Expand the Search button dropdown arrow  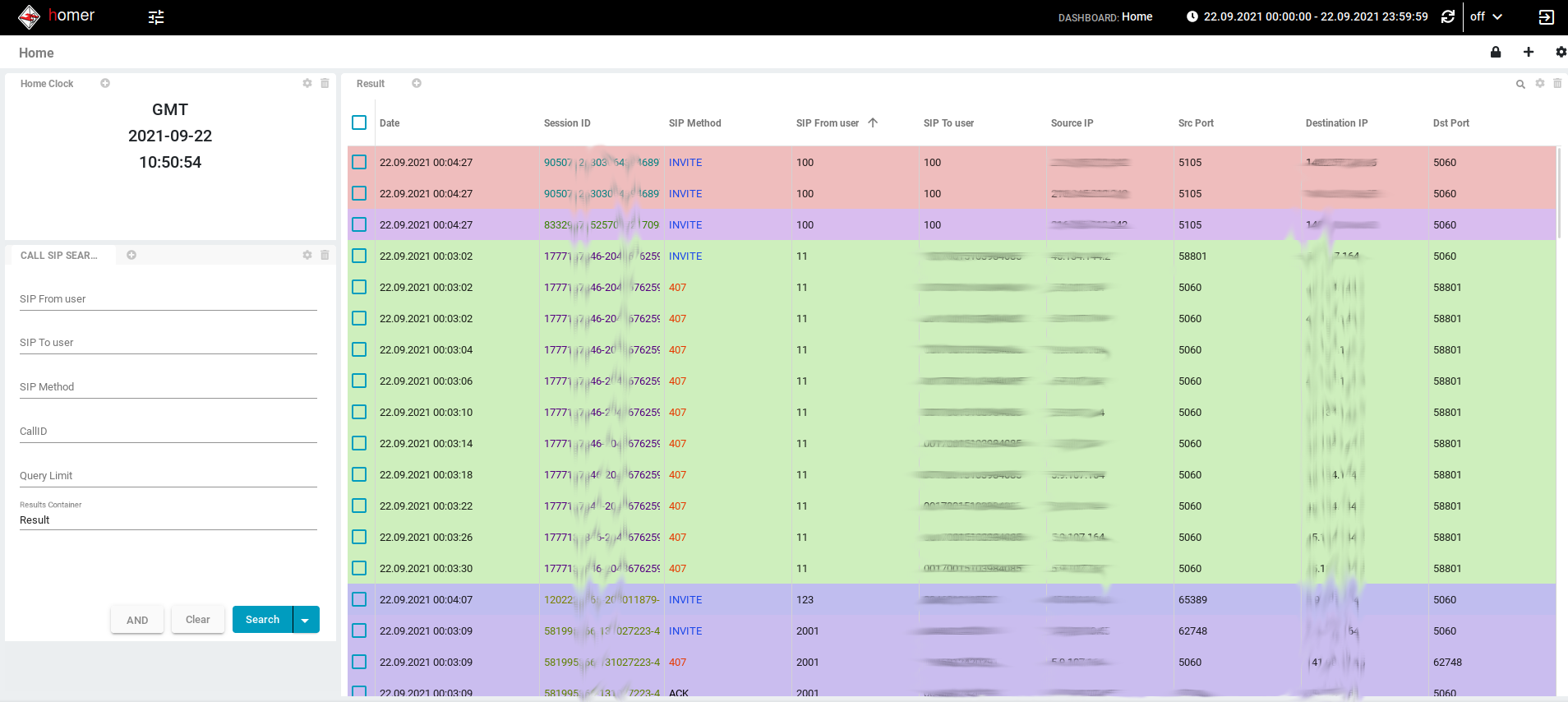(306, 620)
